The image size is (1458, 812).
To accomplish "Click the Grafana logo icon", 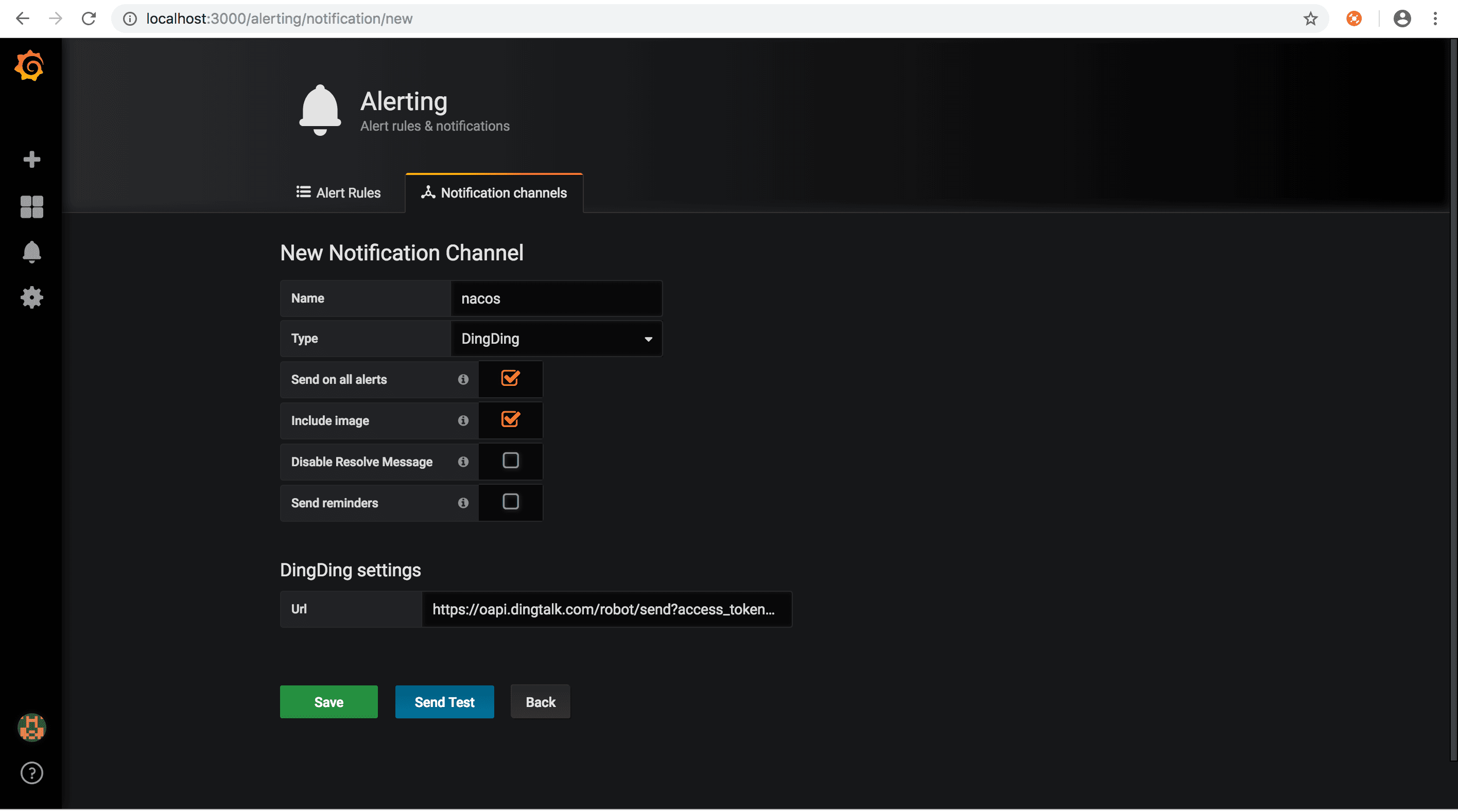I will 30,66.
